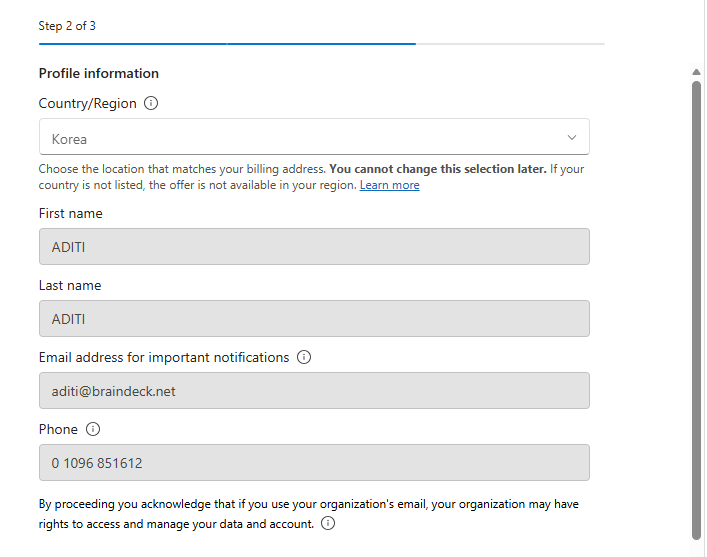Click the First name input field

(314, 246)
